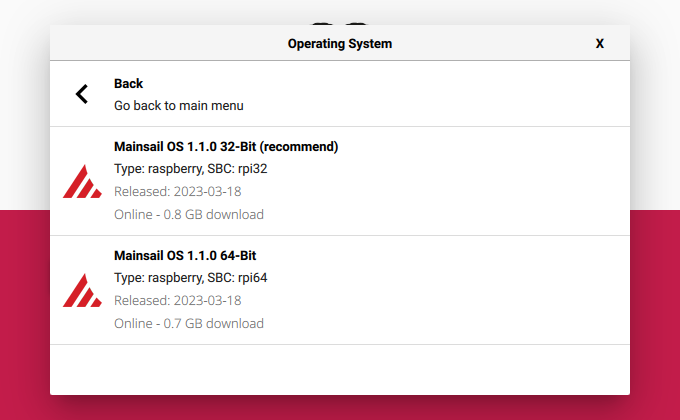Select "Online - 0.8 GB download" text
The width and height of the screenshot is (680, 420).
(x=188, y=214)
